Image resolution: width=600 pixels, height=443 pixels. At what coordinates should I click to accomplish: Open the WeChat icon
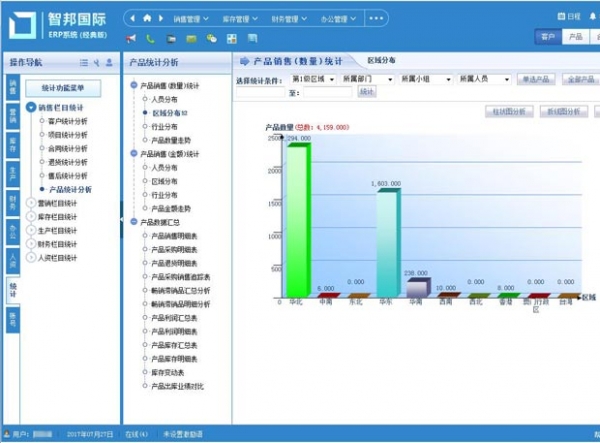[212, 38]
